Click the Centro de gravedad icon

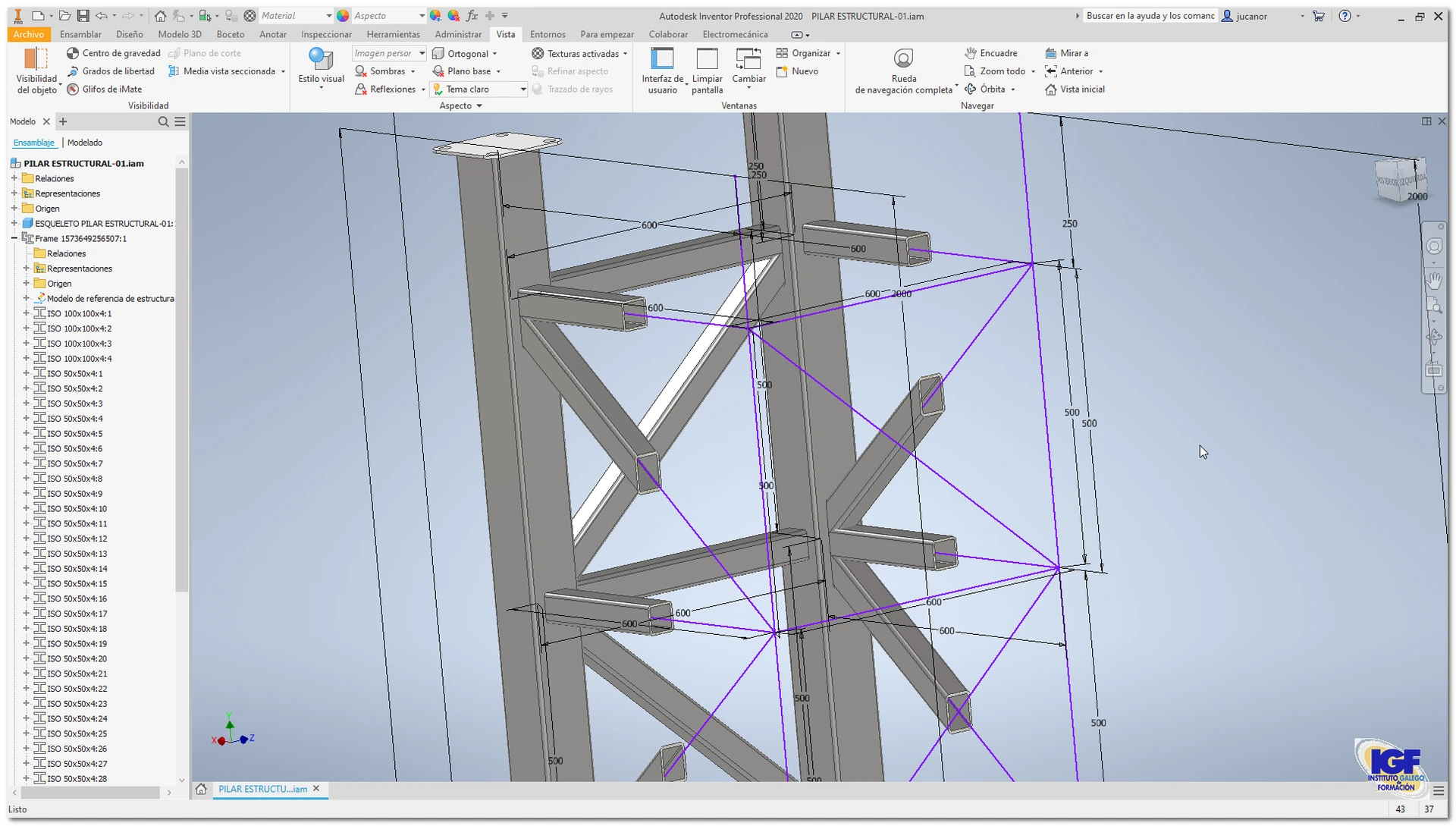click(73, 53)
